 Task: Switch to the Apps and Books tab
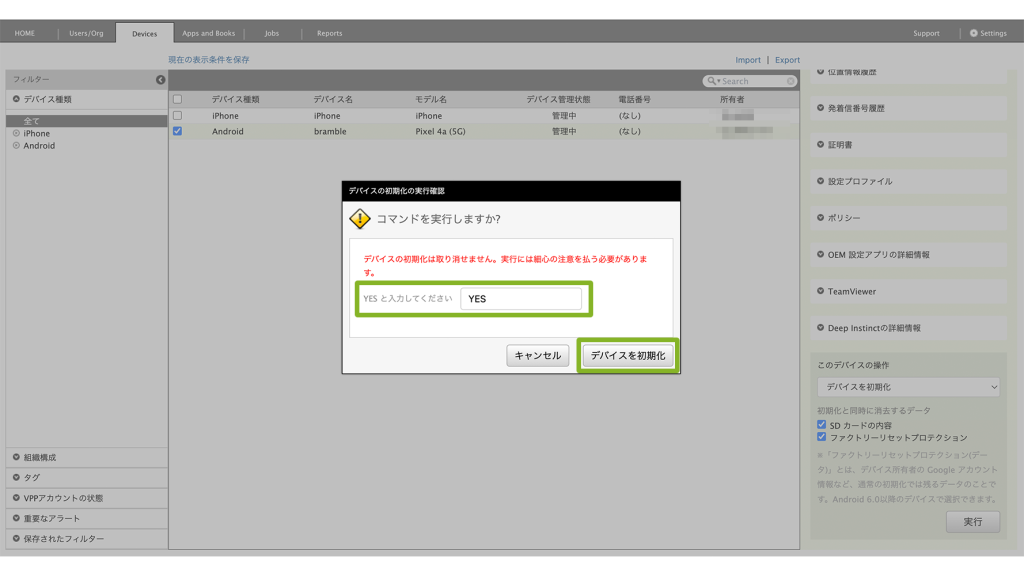[208, 33]
